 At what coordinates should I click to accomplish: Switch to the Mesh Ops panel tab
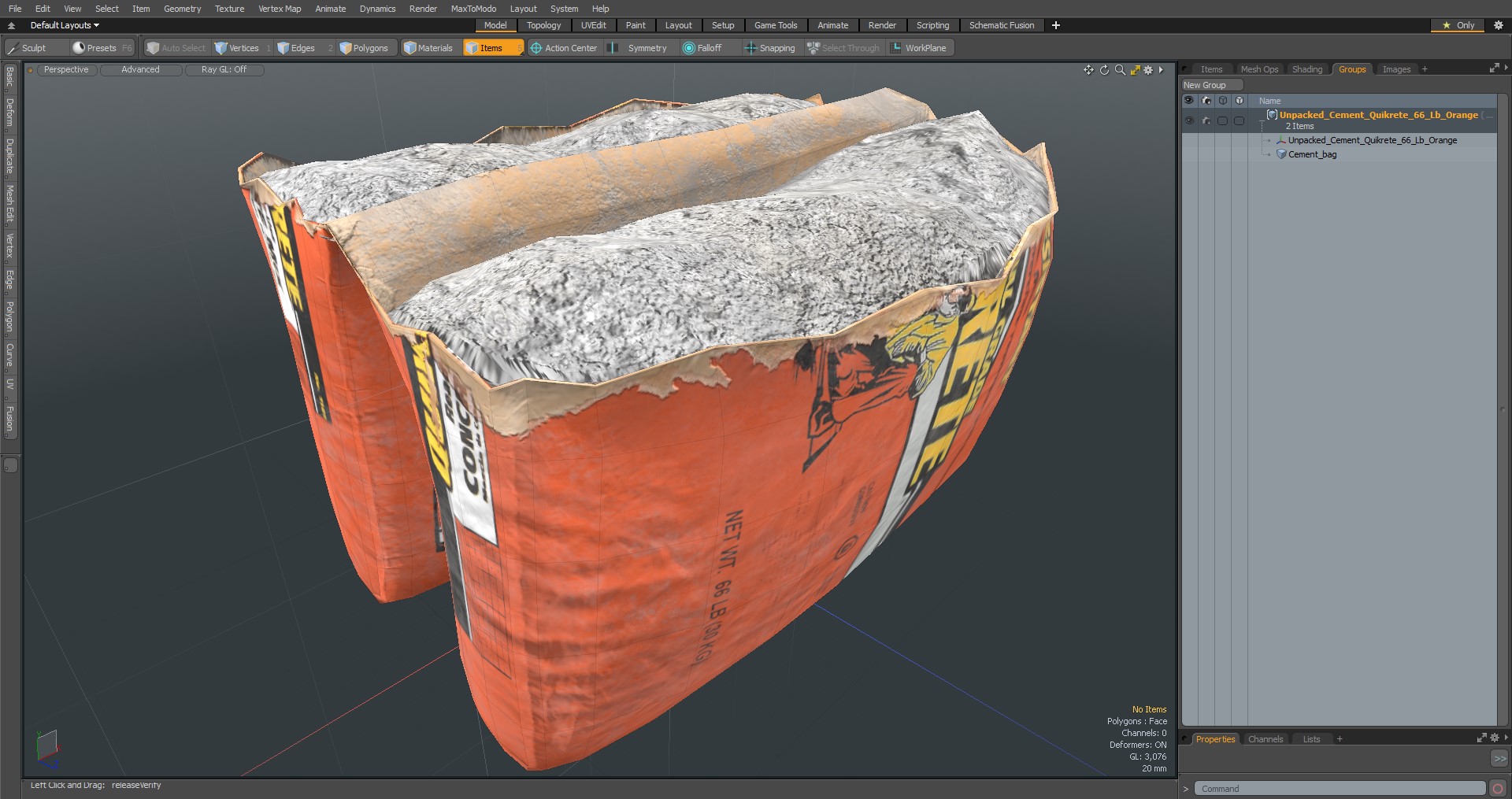click(1259, 69)
